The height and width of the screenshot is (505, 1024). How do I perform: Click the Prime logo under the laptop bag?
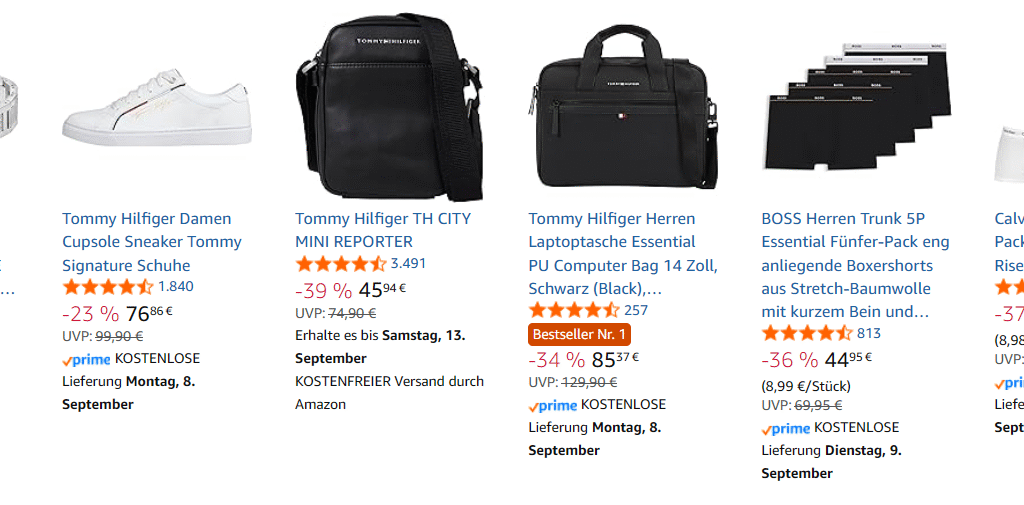[553, 405]
